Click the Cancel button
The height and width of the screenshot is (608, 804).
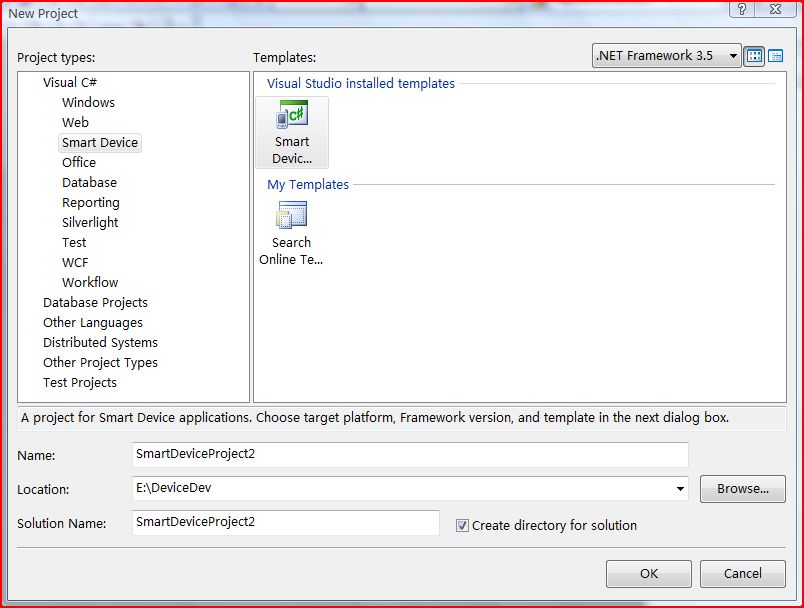(742, 574)
